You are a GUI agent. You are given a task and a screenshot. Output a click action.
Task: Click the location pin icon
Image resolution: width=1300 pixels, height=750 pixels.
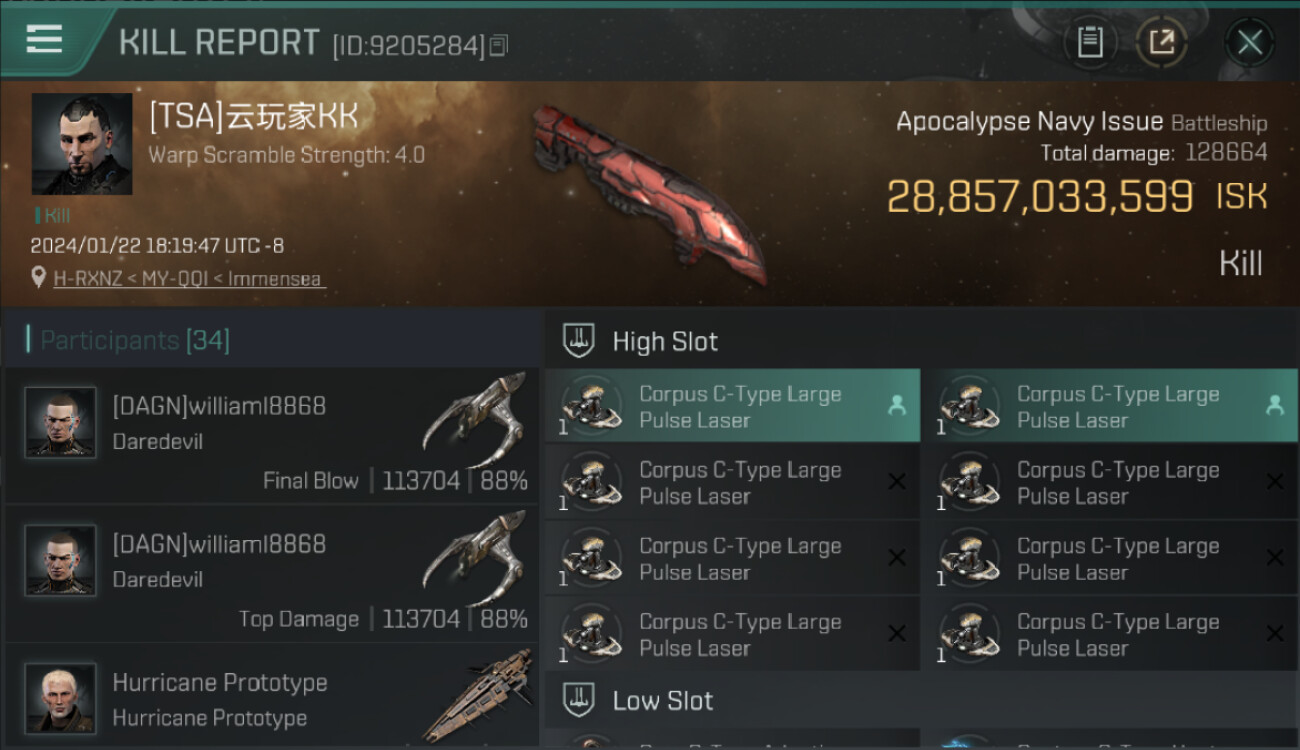(x=39, y=277)
